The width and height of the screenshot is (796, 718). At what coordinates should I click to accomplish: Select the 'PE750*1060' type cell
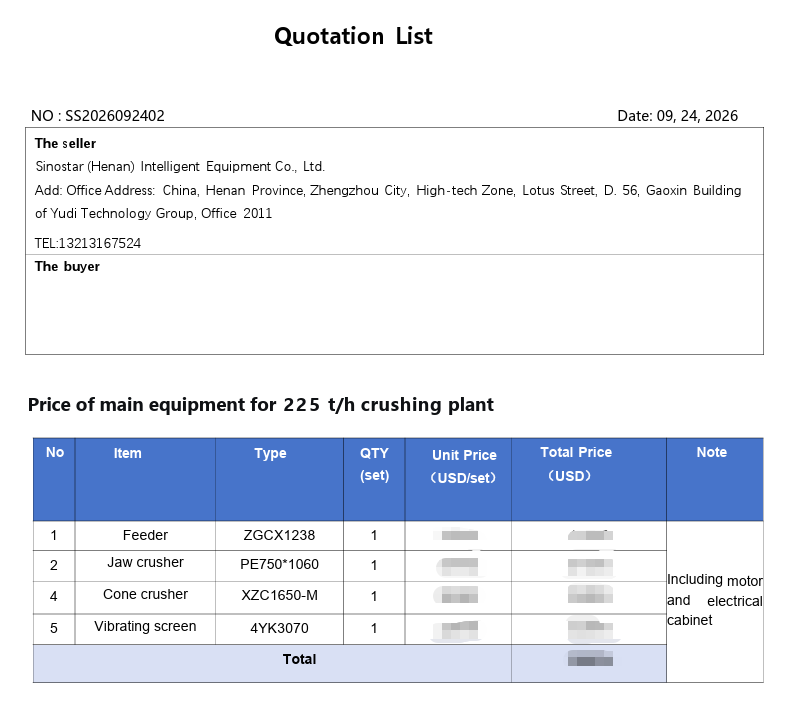[279, 564]
